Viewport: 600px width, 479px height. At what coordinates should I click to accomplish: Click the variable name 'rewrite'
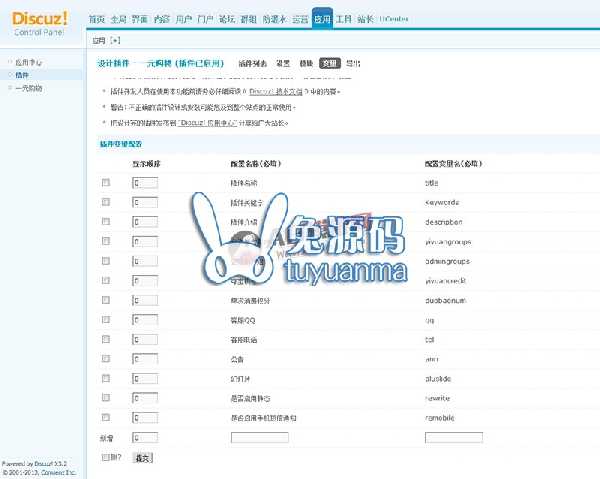click(437, 399)
